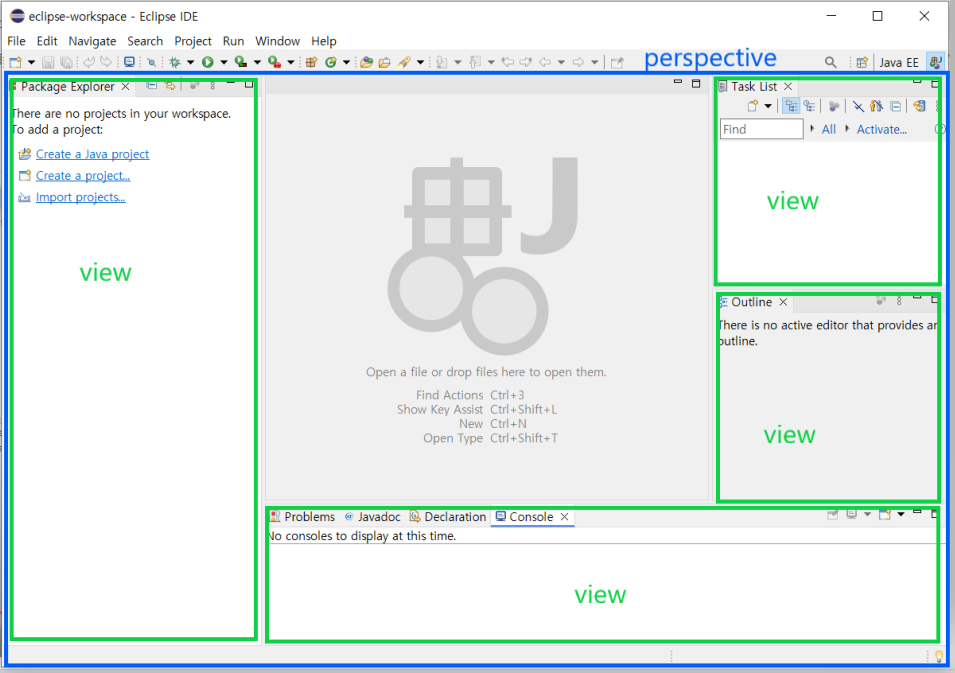Viewport: 955px width, 673px height.
Task: Expand the Coverage dropdown arrow
Action: tap(257, 62)
